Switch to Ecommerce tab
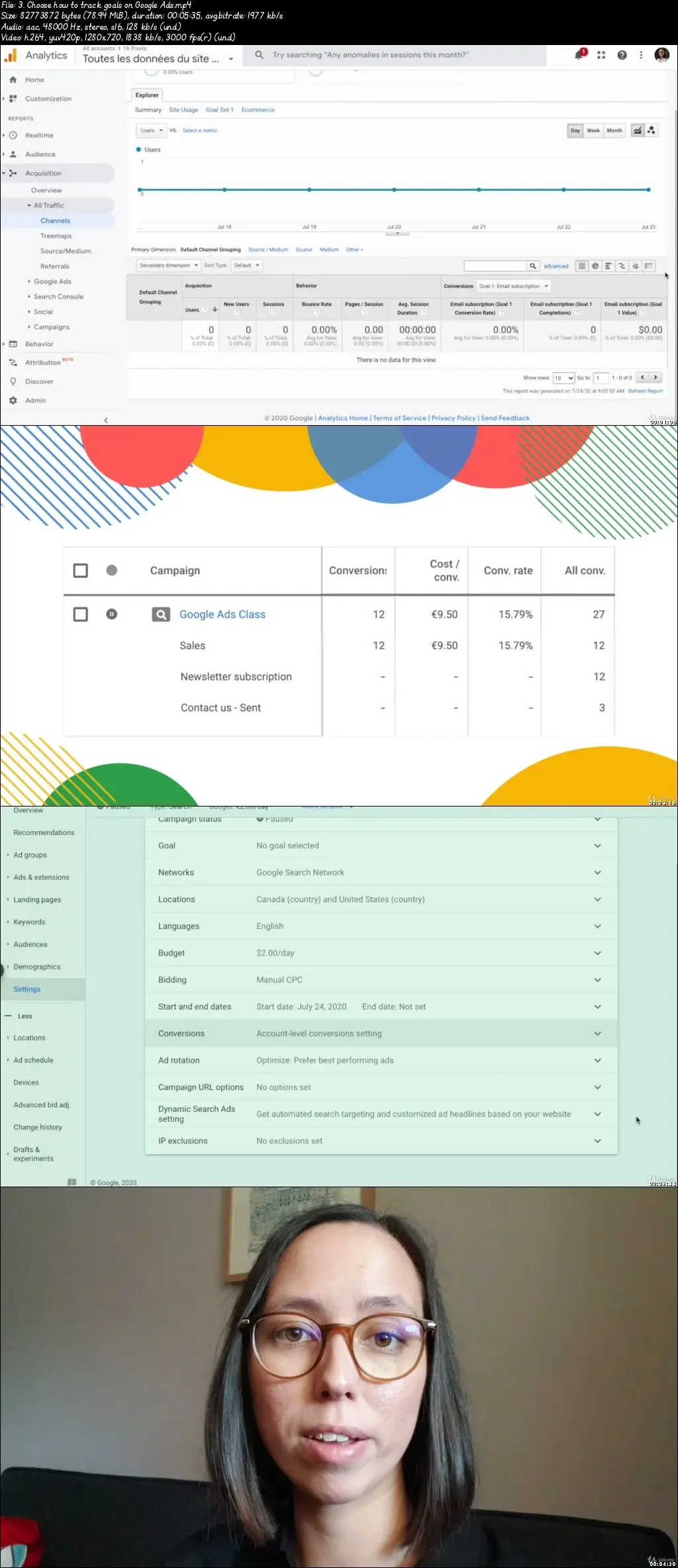678x1568 pixels. click(x=258, y=110)
